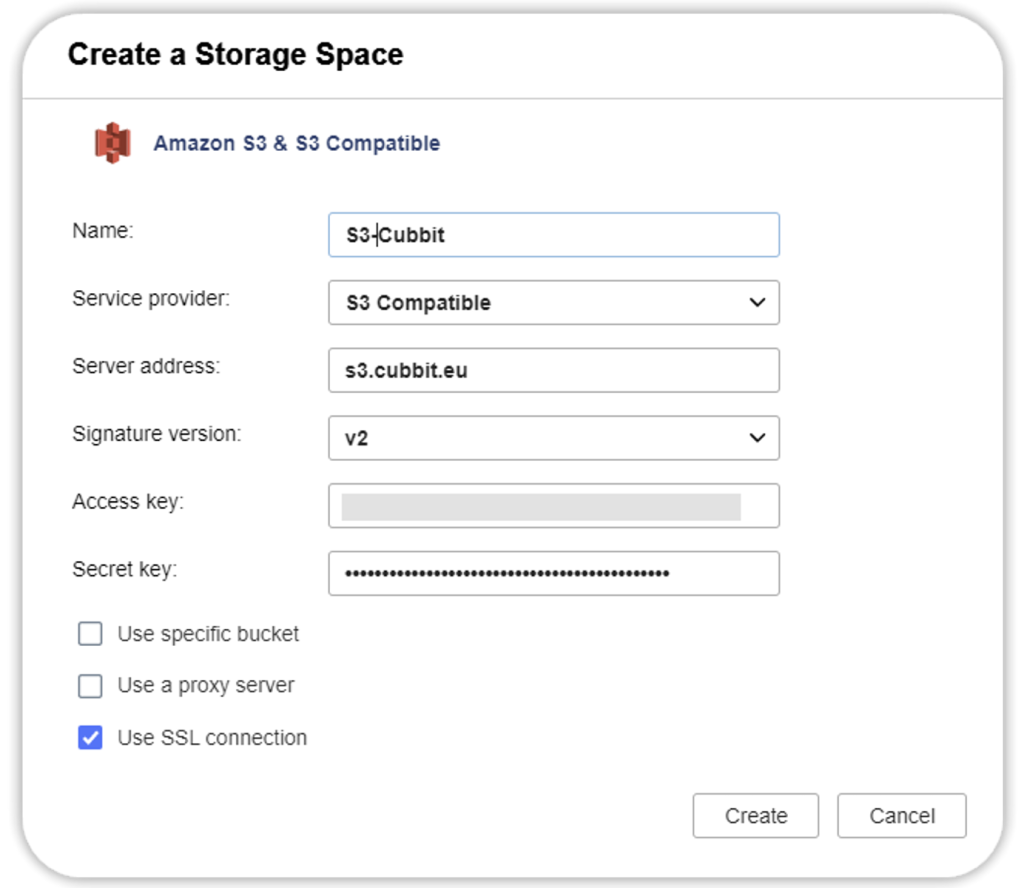1024x888 pixels.
Task: Click into the Secret key password field
Action: tap(554, 573)
